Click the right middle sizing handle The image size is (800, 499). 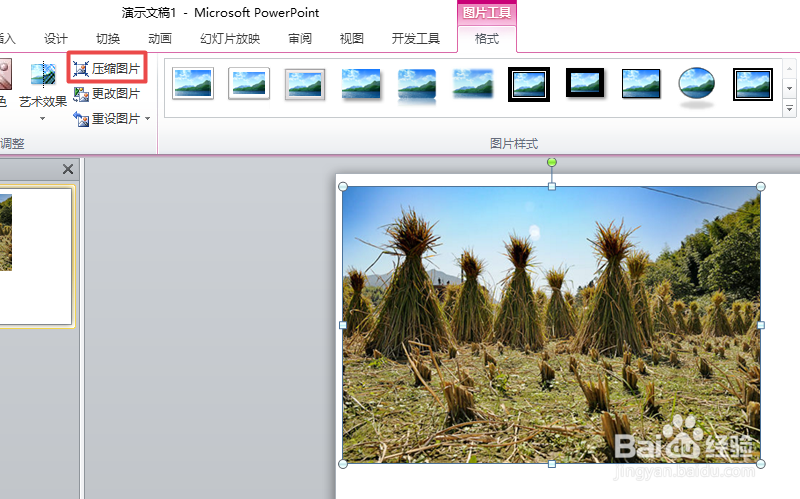pyautogui.click(x=761, y=325)
